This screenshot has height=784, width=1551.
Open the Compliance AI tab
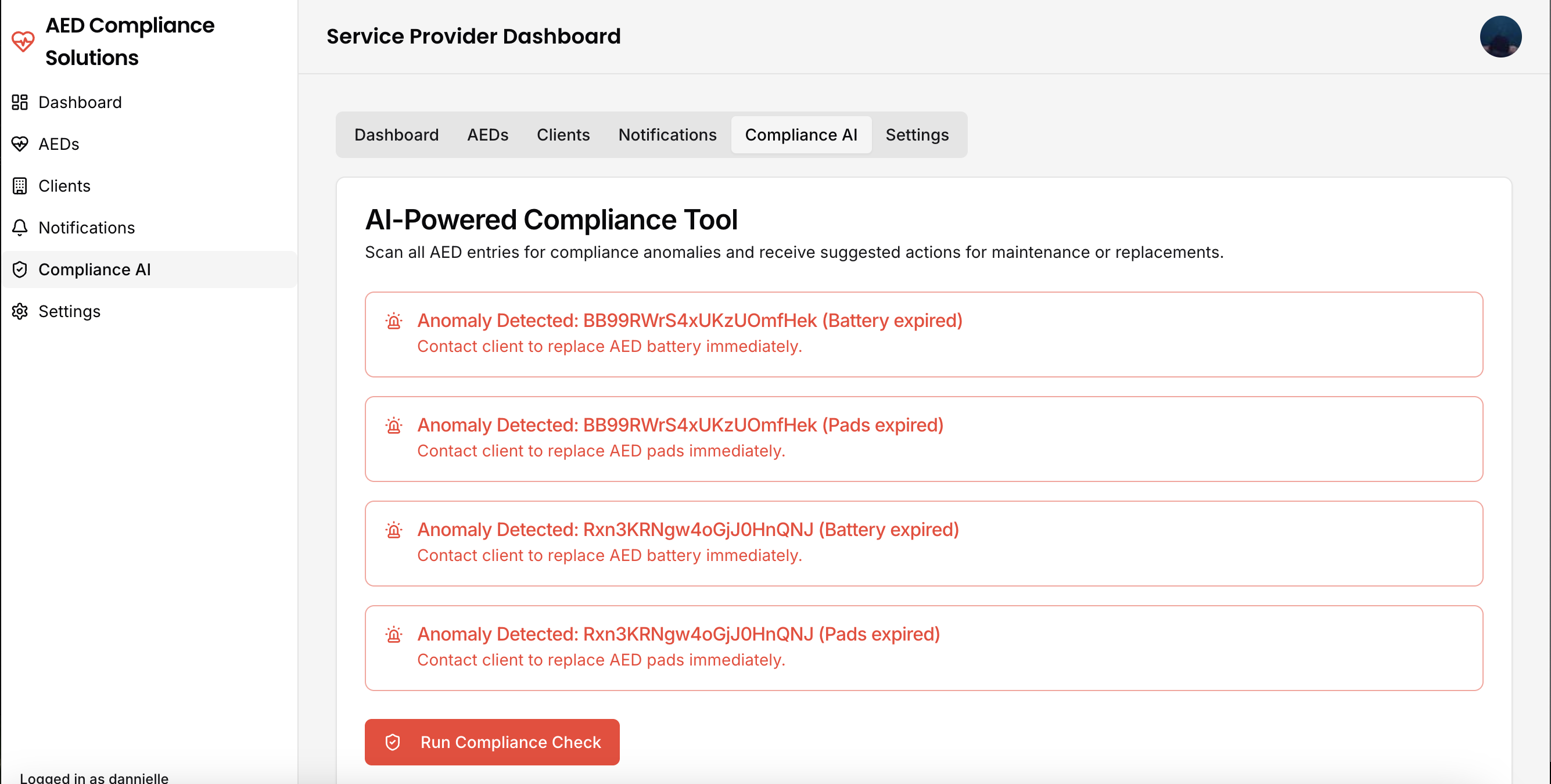tap(801, 135)
